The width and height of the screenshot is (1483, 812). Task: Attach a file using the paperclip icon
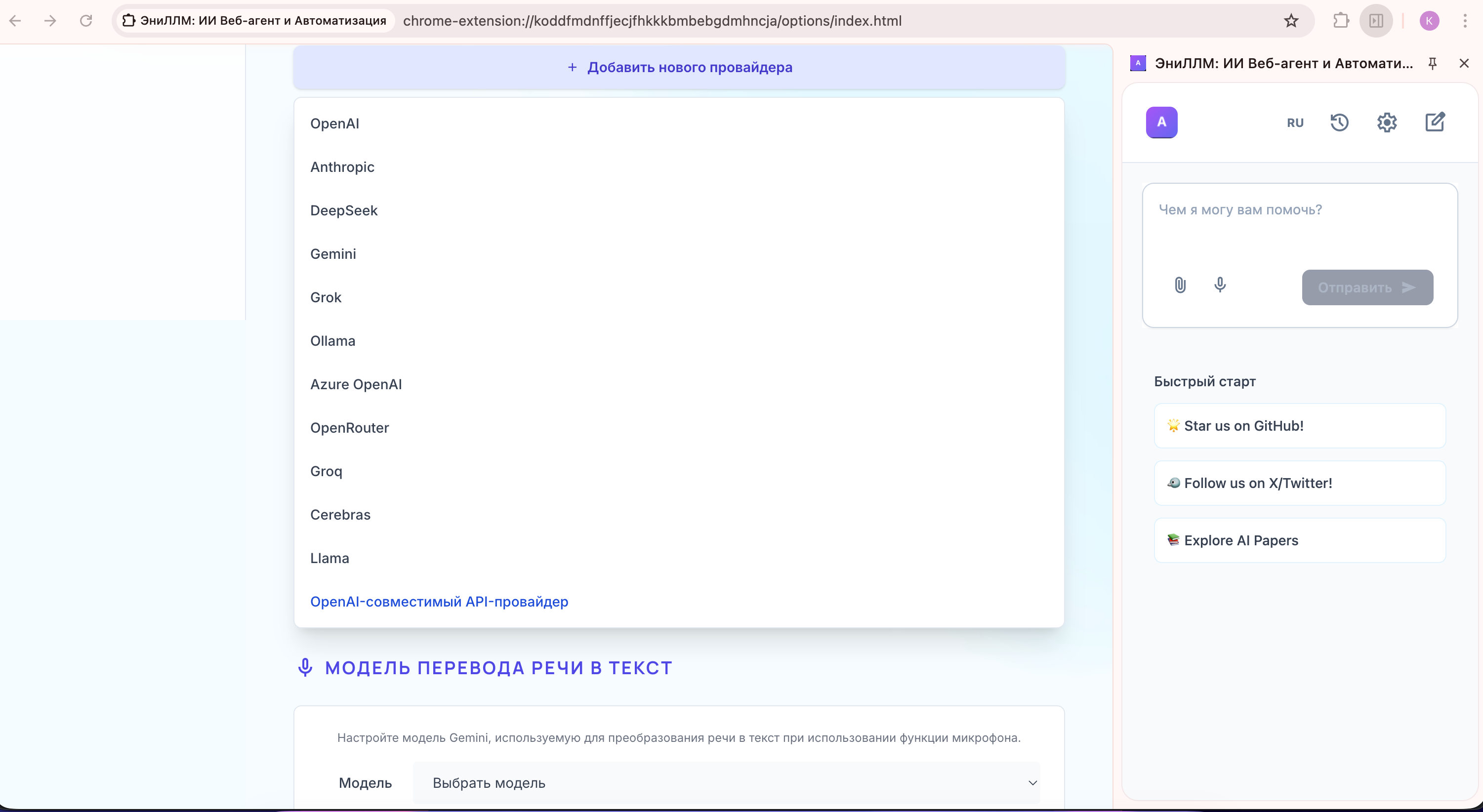[1180, 285]
